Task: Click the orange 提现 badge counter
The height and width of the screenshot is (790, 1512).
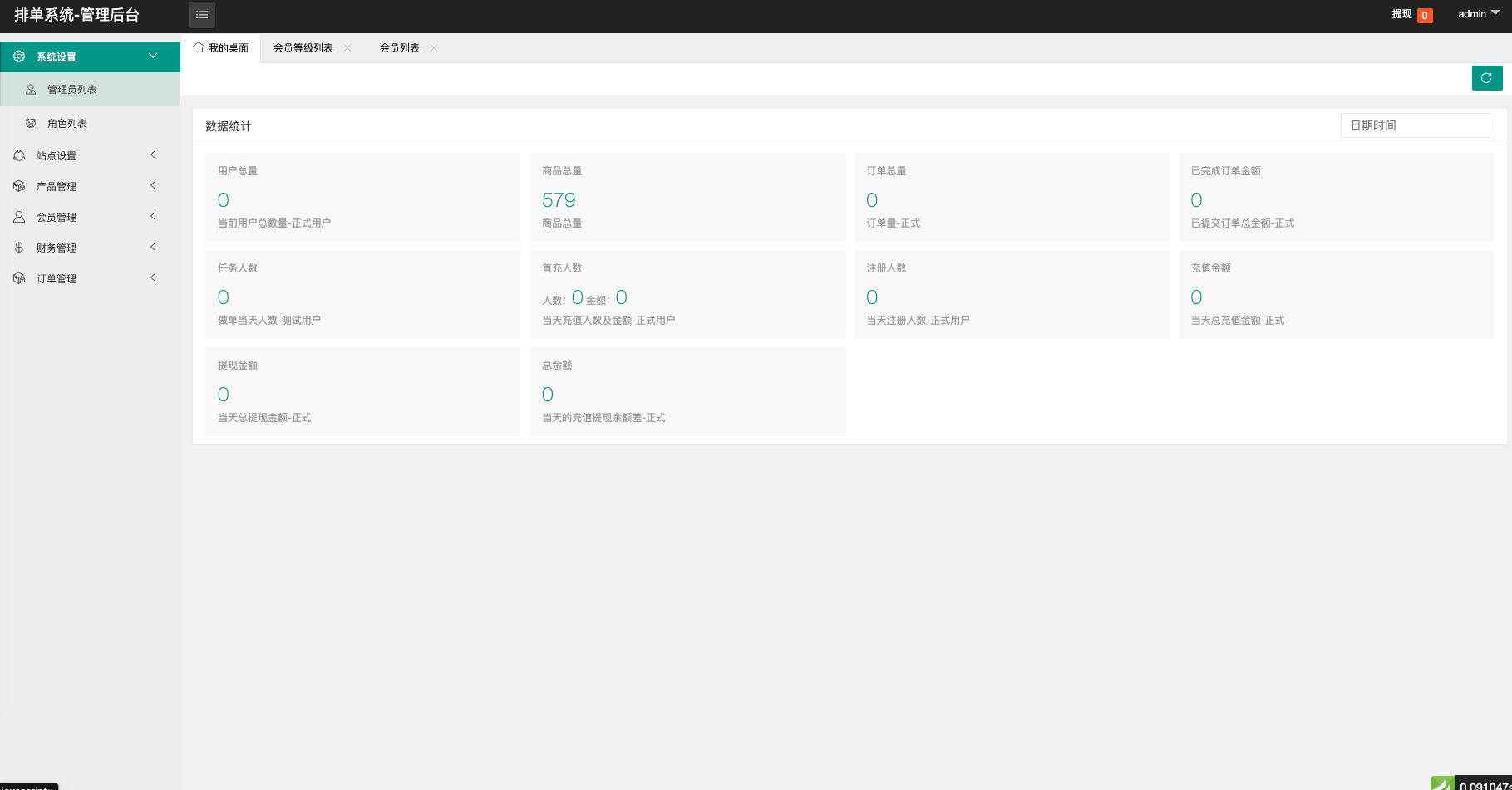Action: pyautogui.click(x=1425, y=15)
